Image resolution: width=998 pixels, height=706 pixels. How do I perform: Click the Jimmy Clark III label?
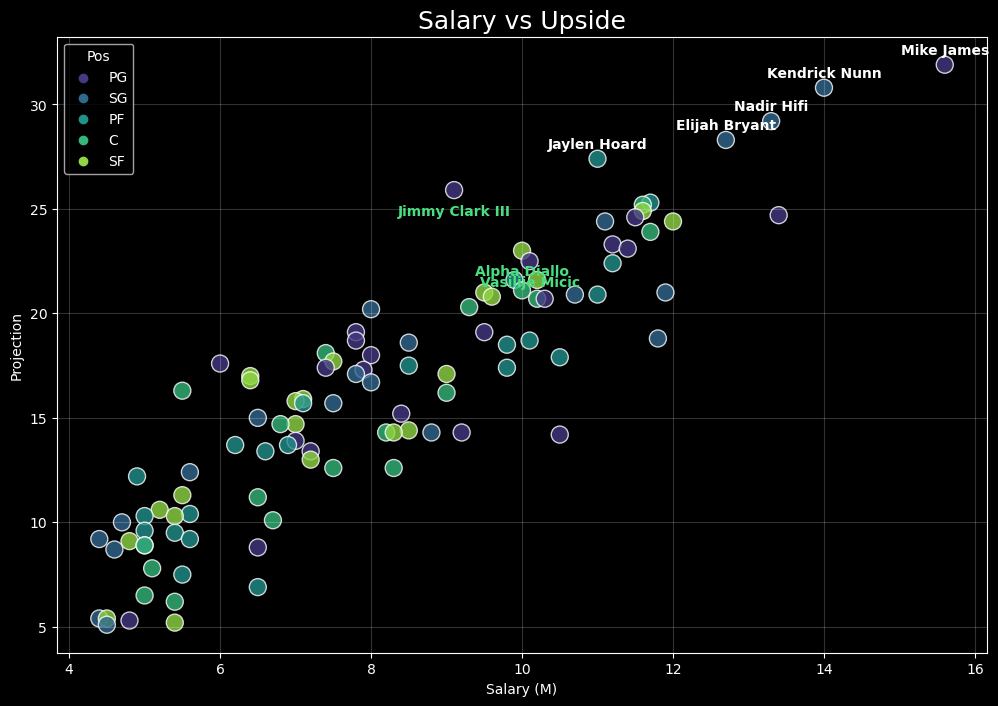454,212
